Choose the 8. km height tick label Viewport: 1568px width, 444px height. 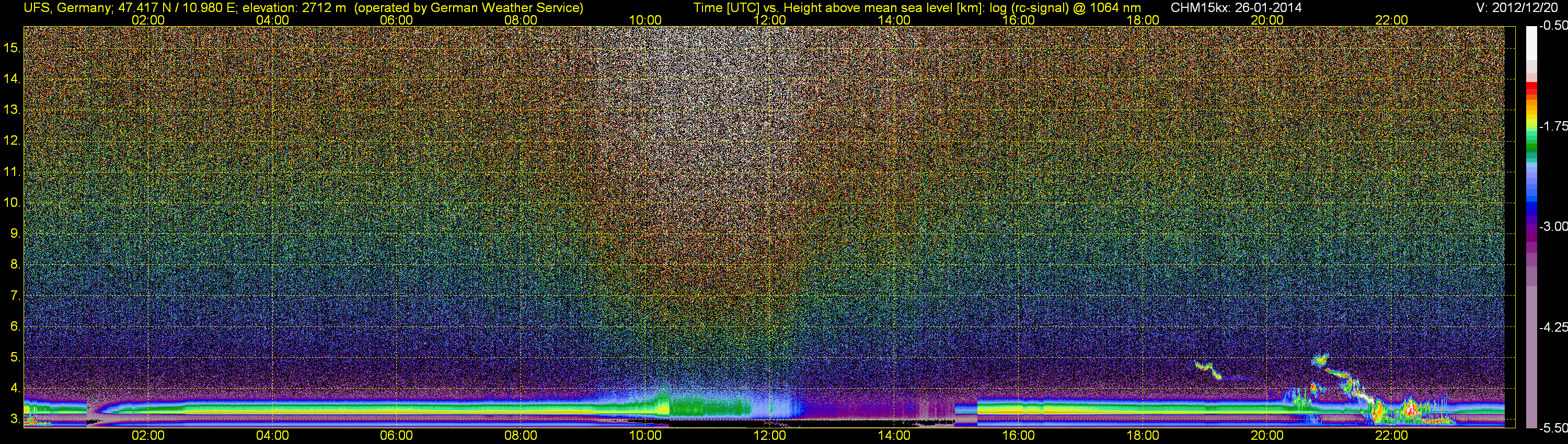tap(16, 264)
